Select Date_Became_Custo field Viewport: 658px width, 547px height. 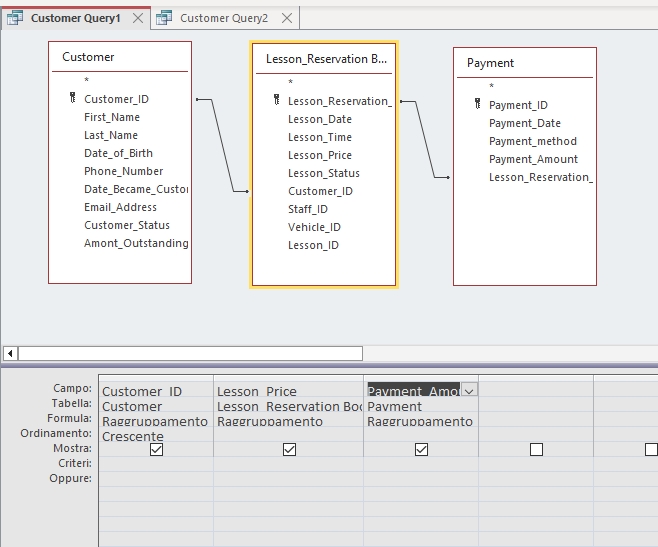click(x=136, y=189)
